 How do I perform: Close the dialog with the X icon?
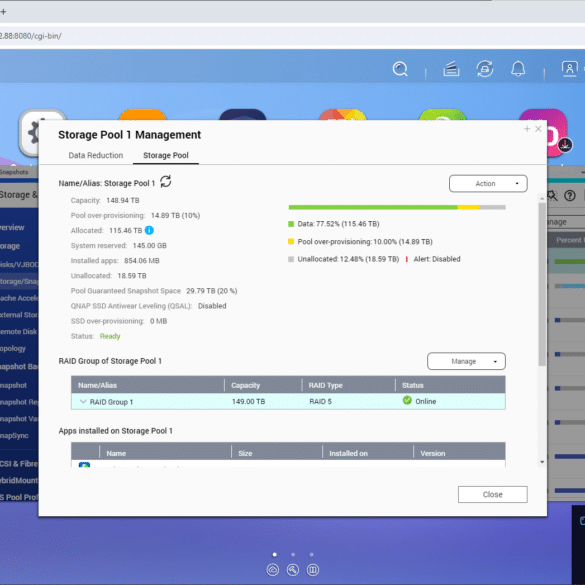click(x=538, y=129)
